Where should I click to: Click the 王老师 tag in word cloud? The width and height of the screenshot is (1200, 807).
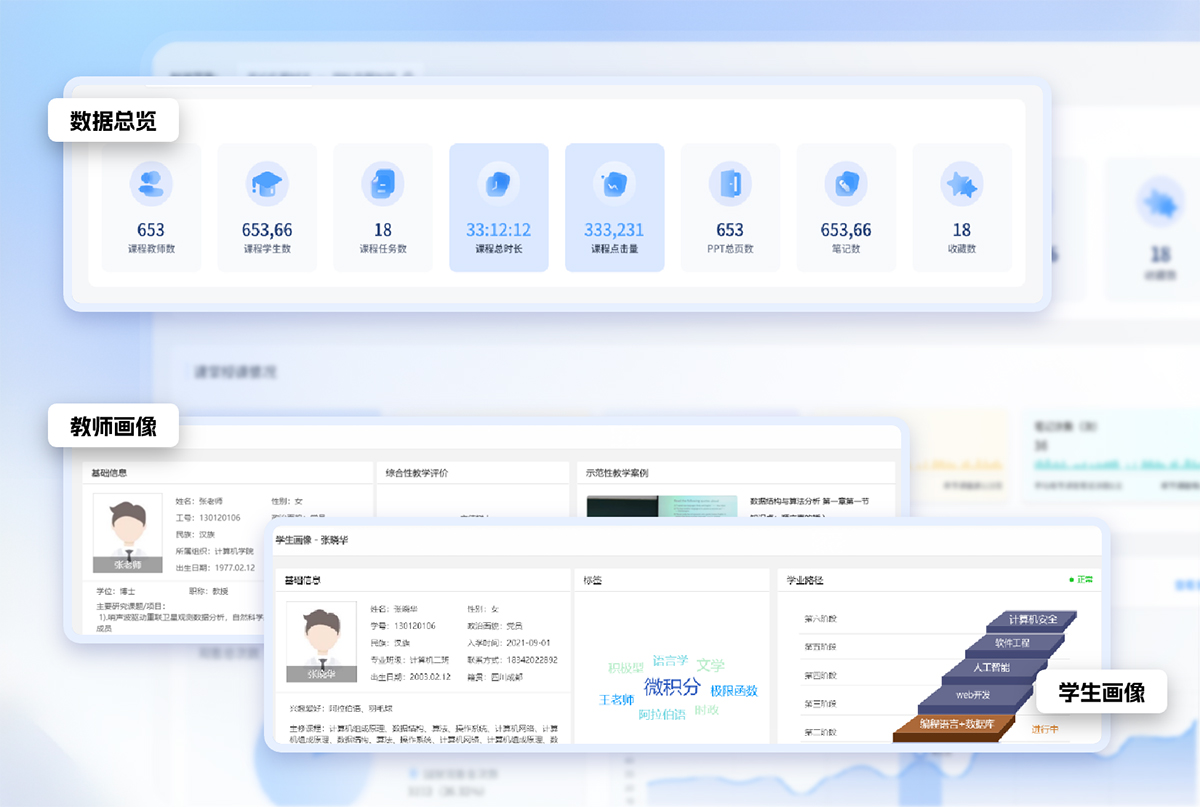pyautogui.click(x=616, y=700)
